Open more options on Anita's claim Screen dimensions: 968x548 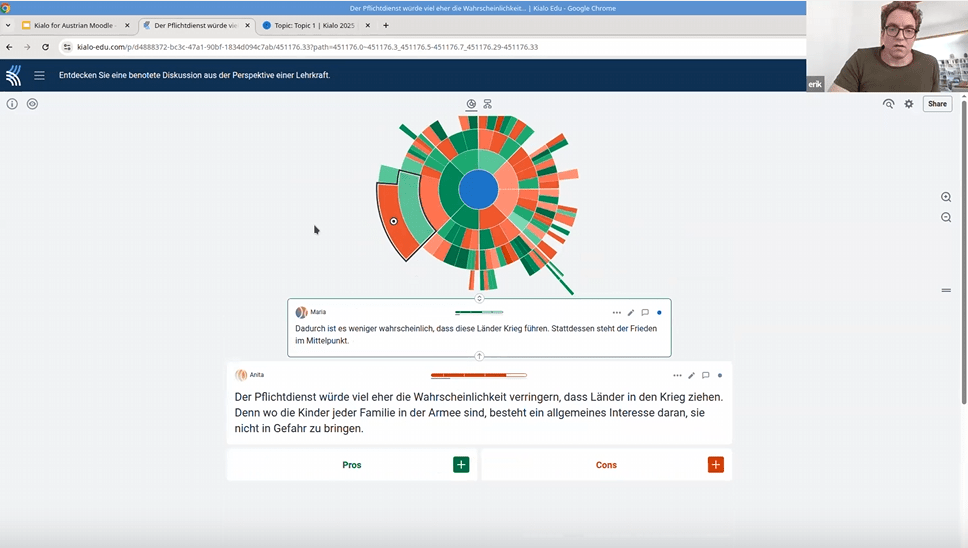click(x=677, y=376)
